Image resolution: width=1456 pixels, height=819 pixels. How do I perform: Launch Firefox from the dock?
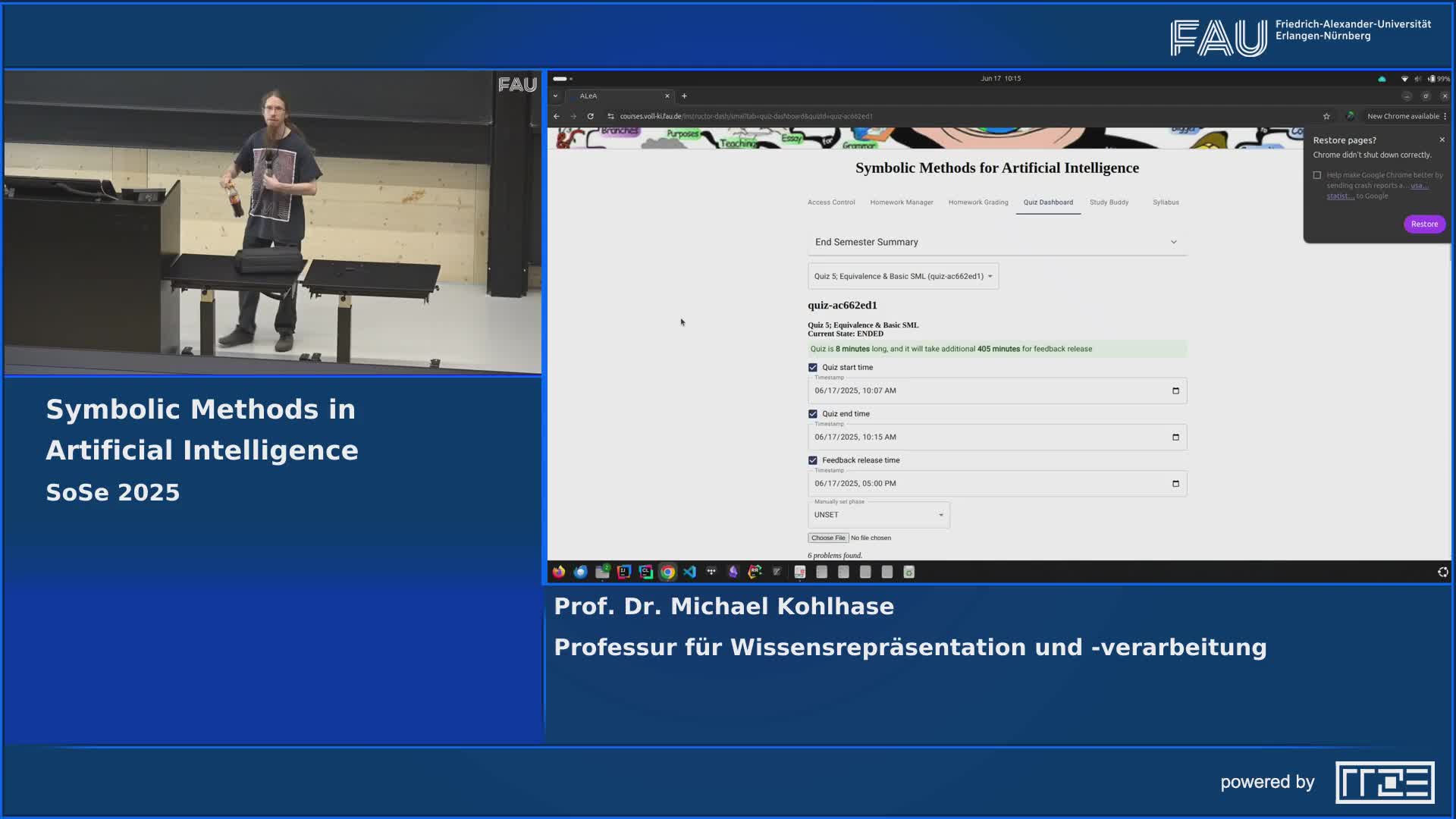(x=559, y=572)
